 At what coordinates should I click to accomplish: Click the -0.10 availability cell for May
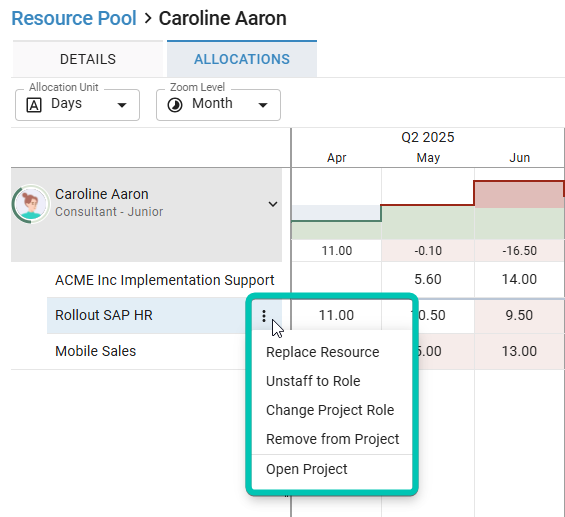428,251
